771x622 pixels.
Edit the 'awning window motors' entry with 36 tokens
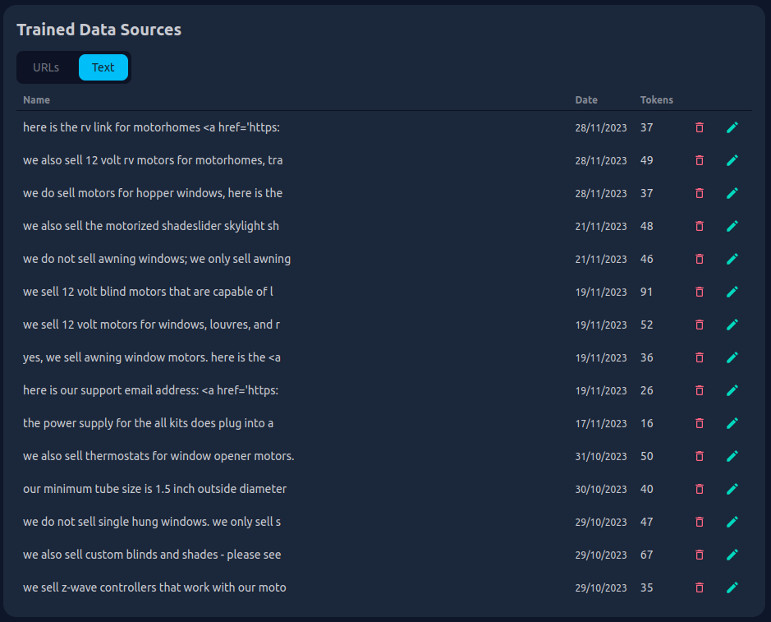[732, 357]
